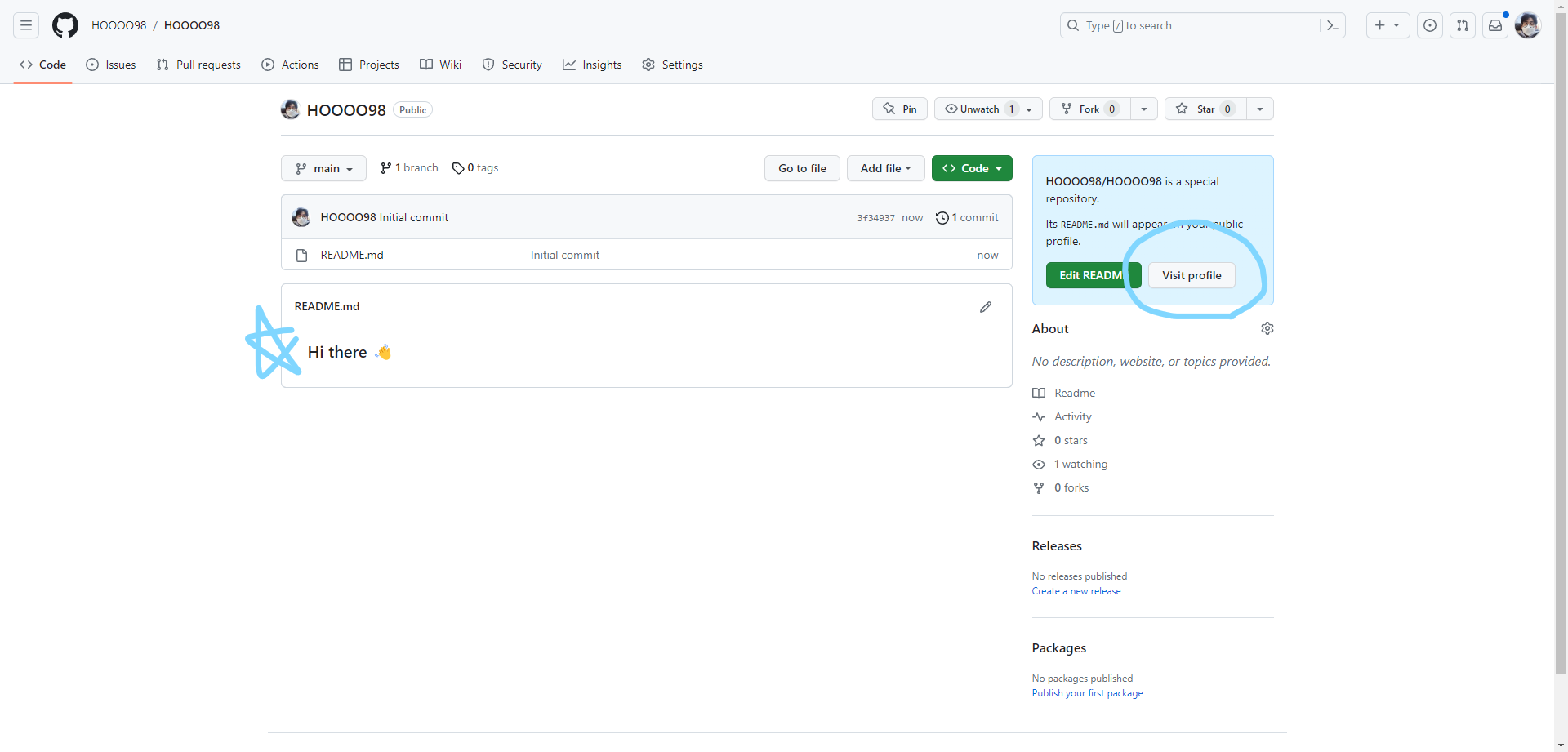Image resolution: width=1568 pixels, height=752 pixels.
Task: Switch to the Issues tab
Action: (111, 65)
